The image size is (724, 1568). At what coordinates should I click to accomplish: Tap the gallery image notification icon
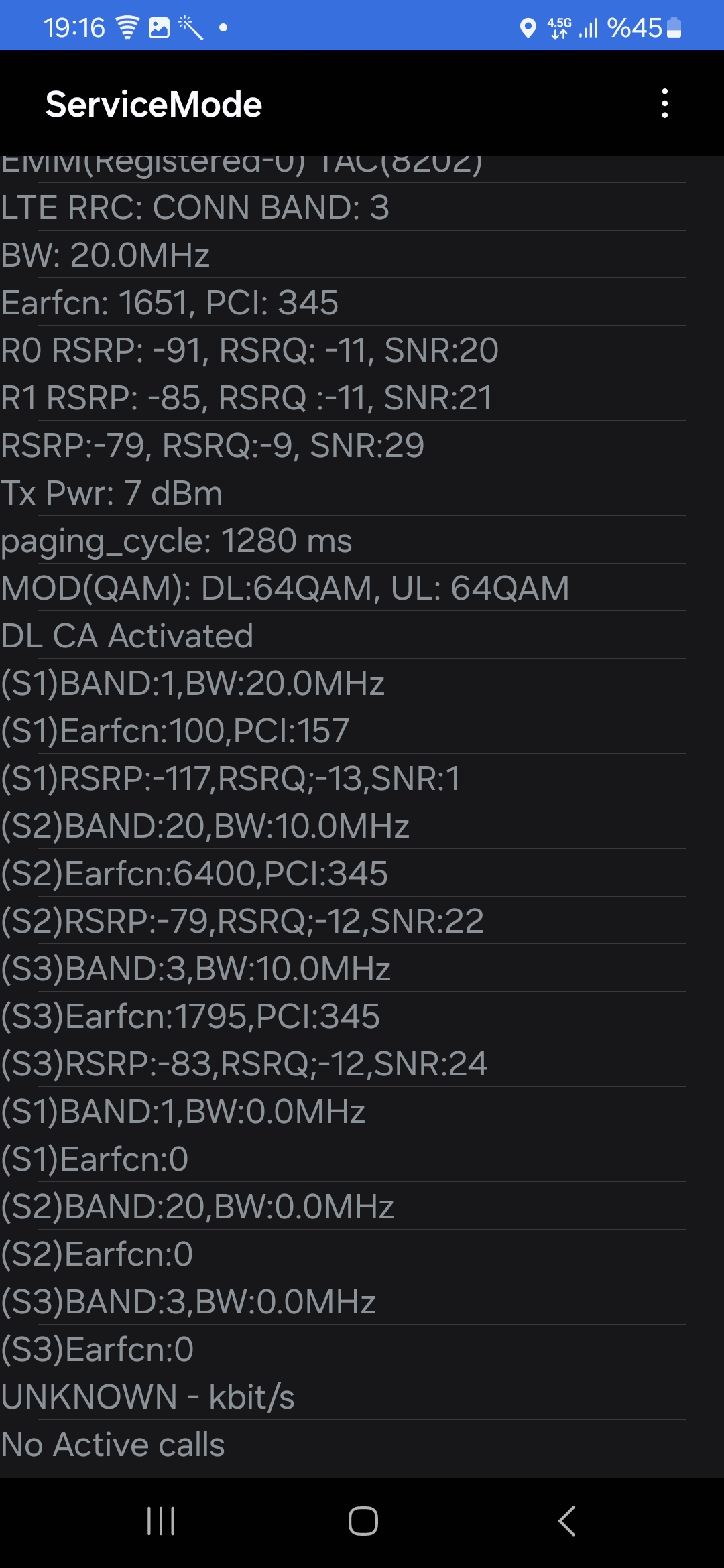click(x=159, y=27)
